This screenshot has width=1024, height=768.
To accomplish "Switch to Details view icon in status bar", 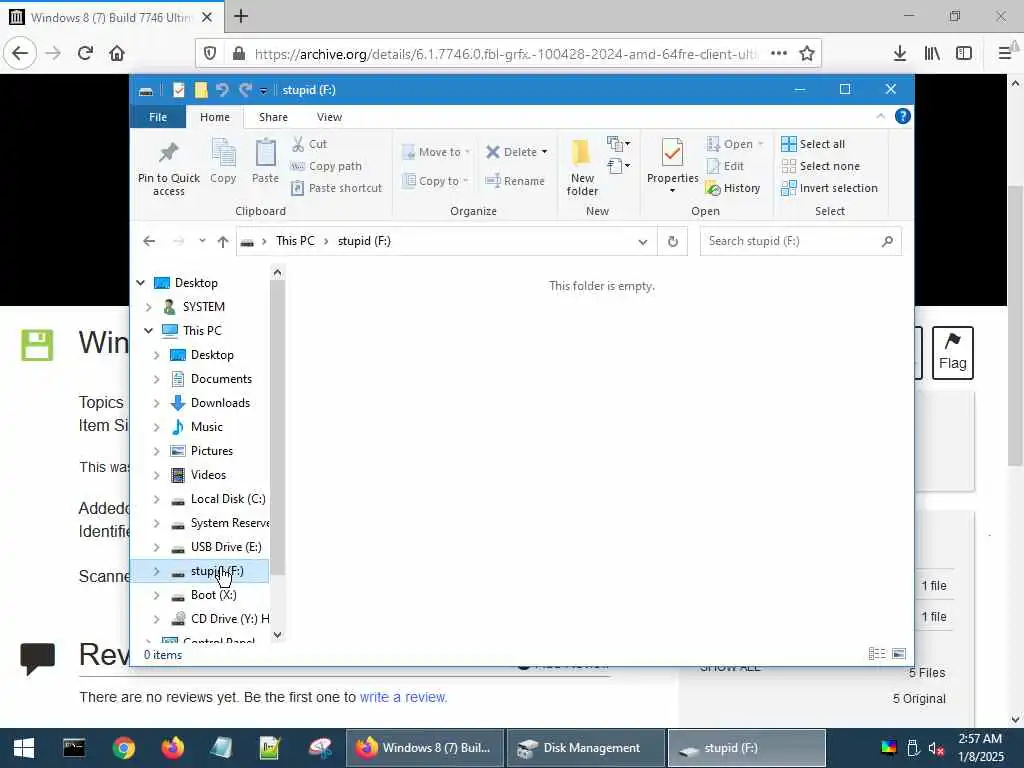I will pos(877,654).
